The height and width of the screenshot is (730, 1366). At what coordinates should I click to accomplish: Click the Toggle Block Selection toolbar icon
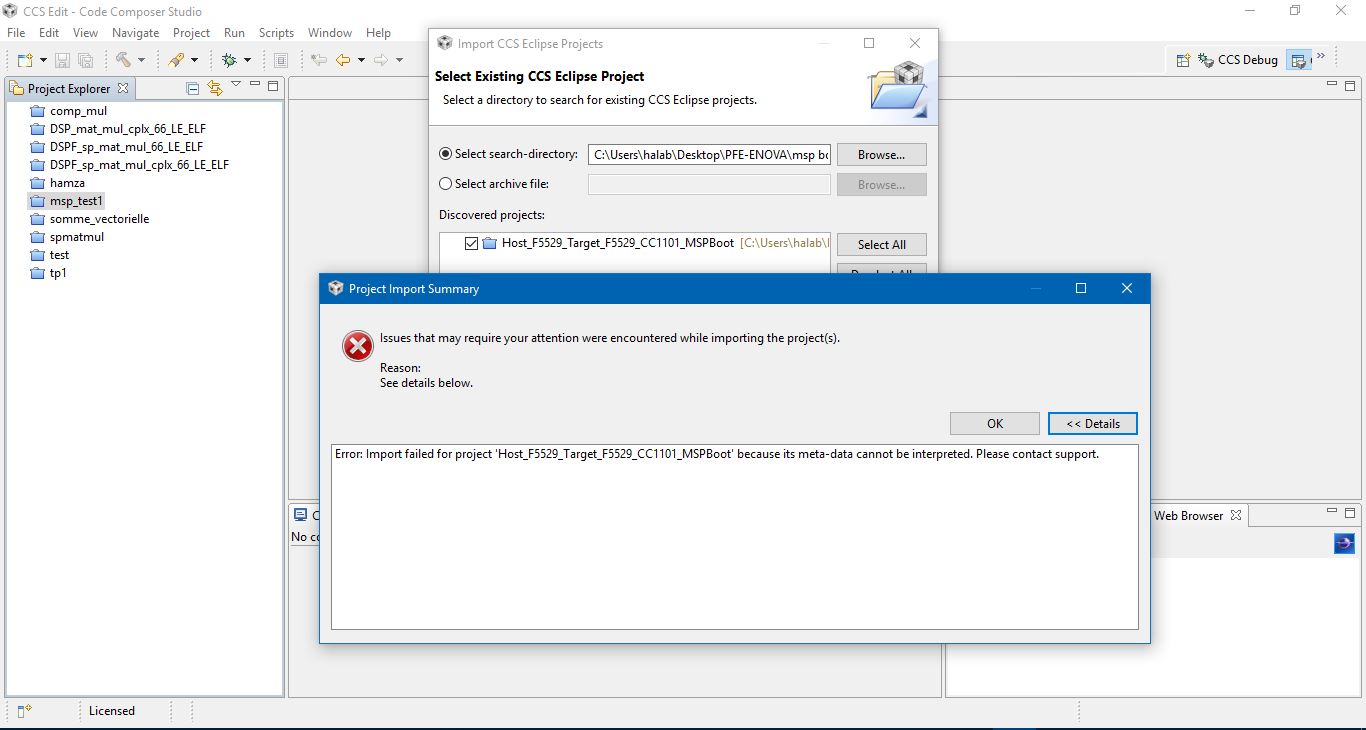click(281, 60)
